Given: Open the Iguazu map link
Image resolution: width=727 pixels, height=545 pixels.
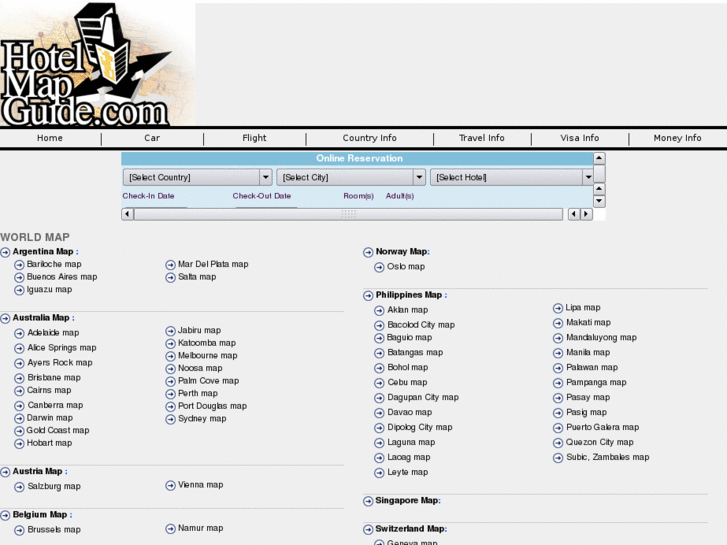Looking at the screenshot, I should point(49,289).
